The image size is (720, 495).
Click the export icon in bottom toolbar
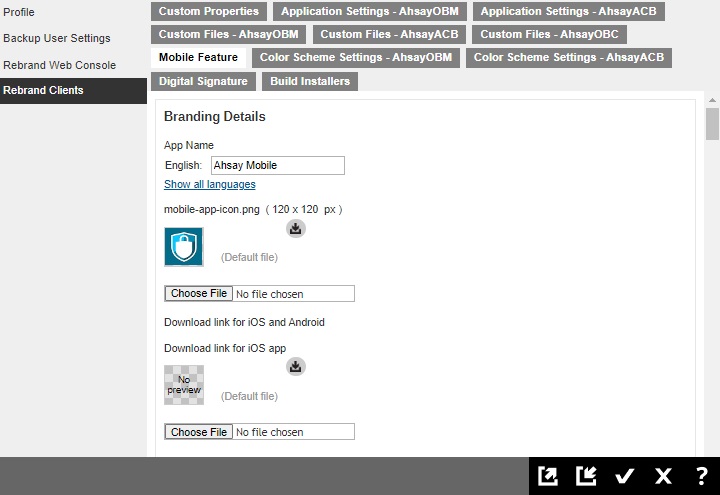point(548,476)
